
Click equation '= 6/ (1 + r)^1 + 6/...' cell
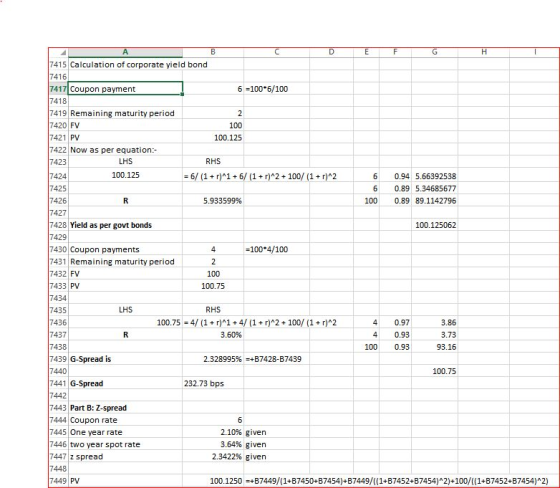tap(260, 176)
